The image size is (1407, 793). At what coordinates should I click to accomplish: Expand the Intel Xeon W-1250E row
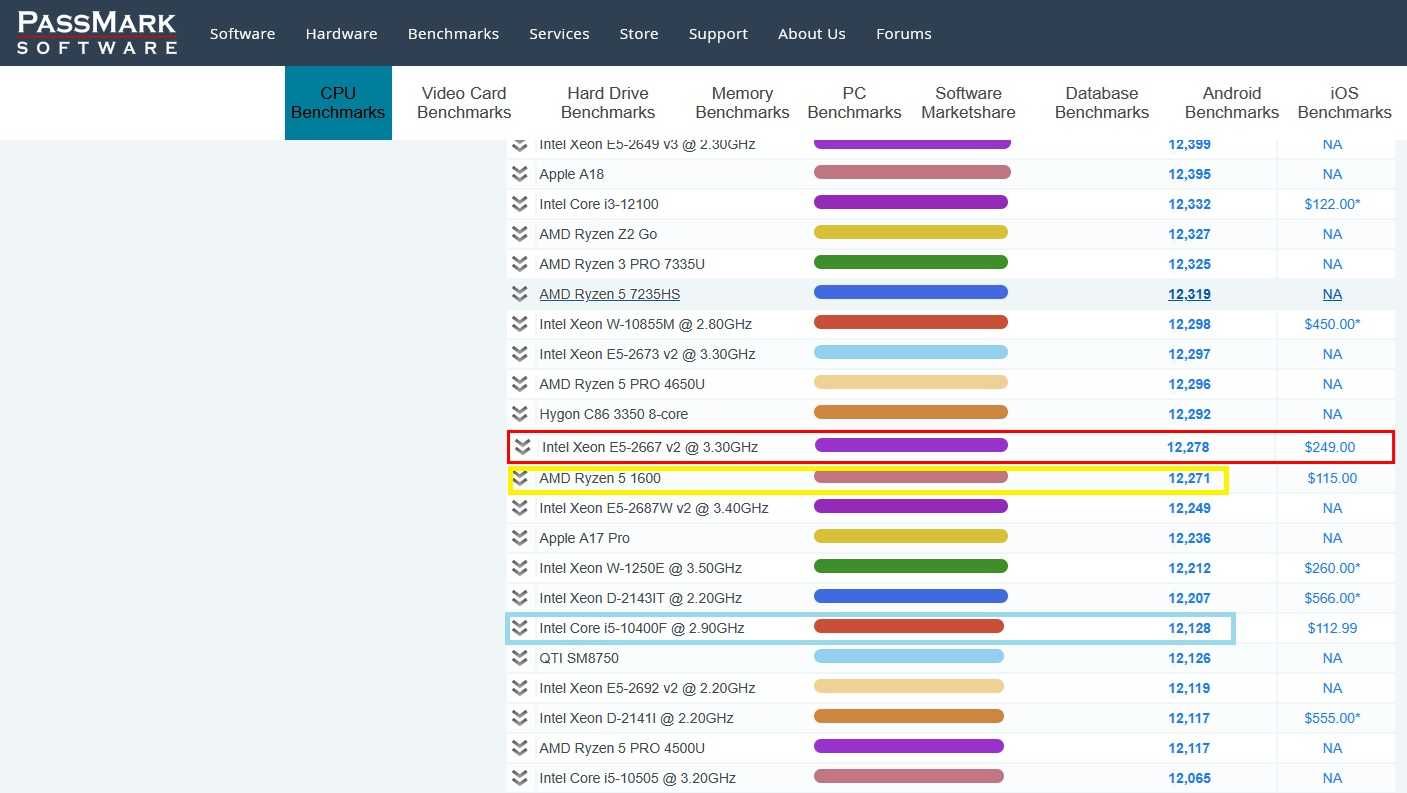[519, 568]
